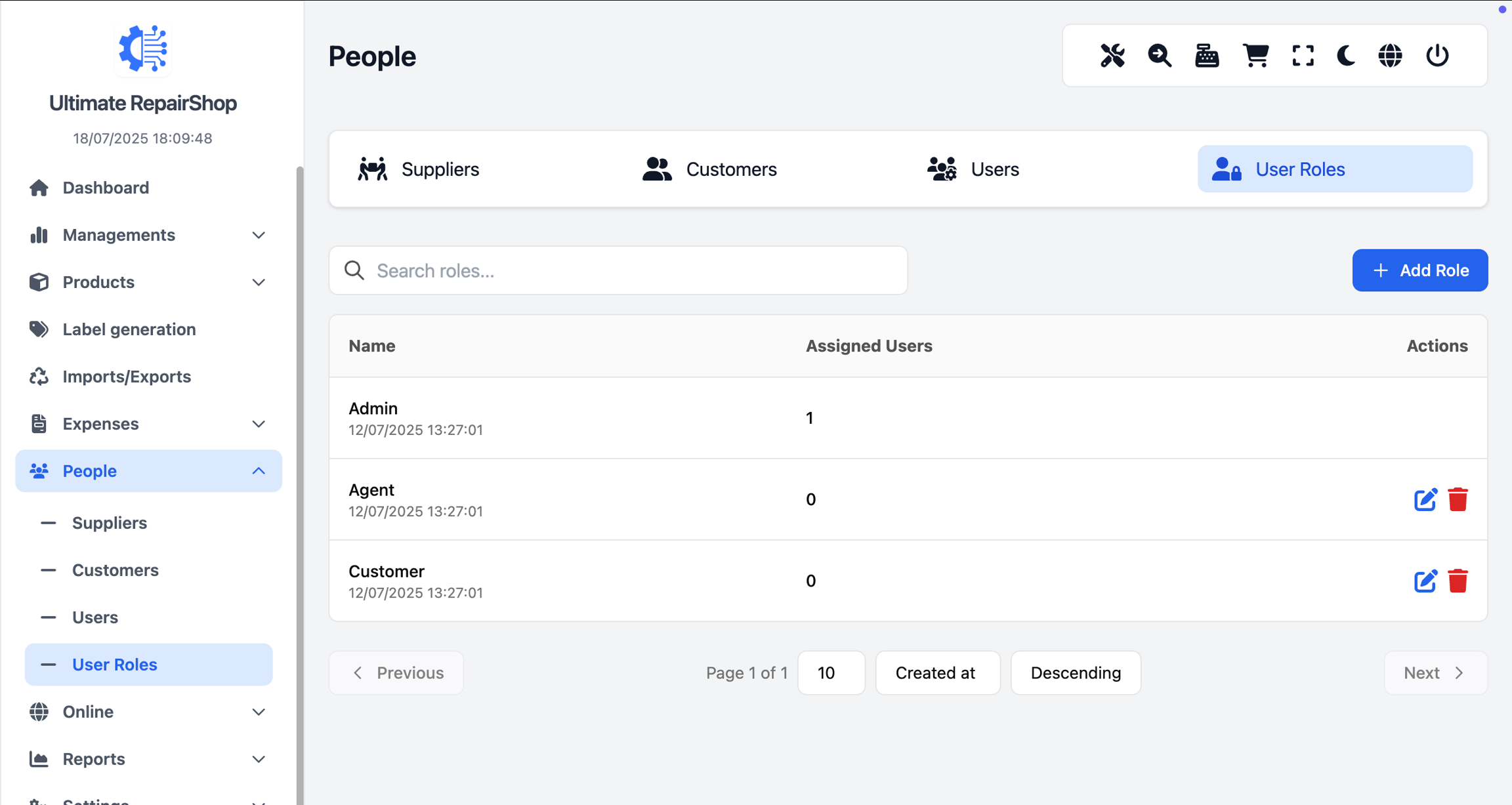
Task: Click the repair tools wrench icon
Action: coord(1112,56)
